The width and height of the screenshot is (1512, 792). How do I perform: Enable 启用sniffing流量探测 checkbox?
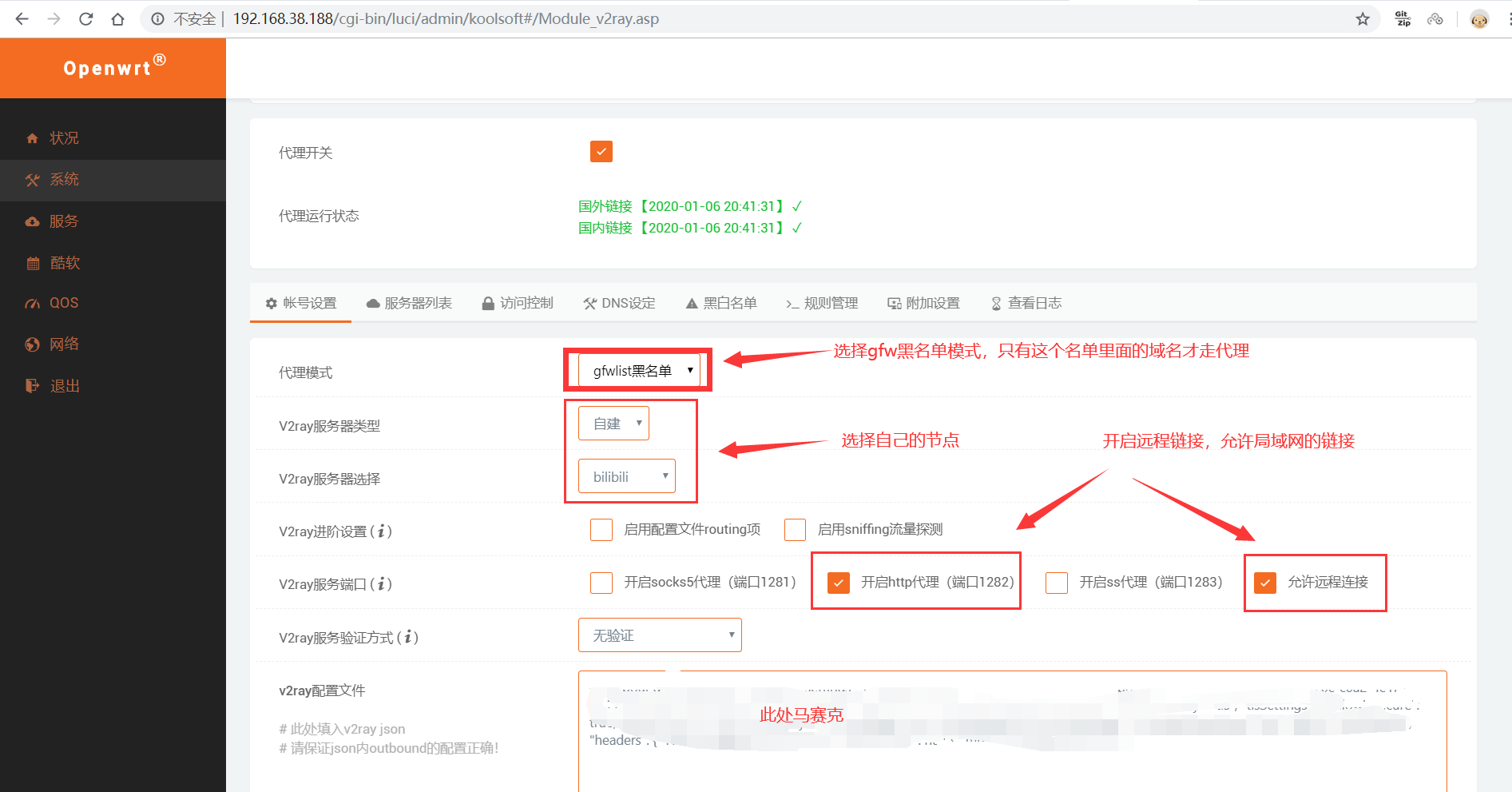pyautogui.click(x=795, y=530)
